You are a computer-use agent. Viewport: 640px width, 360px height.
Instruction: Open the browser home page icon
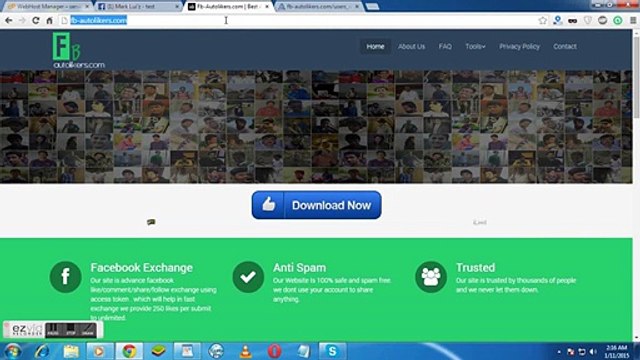tap(49, 20)
